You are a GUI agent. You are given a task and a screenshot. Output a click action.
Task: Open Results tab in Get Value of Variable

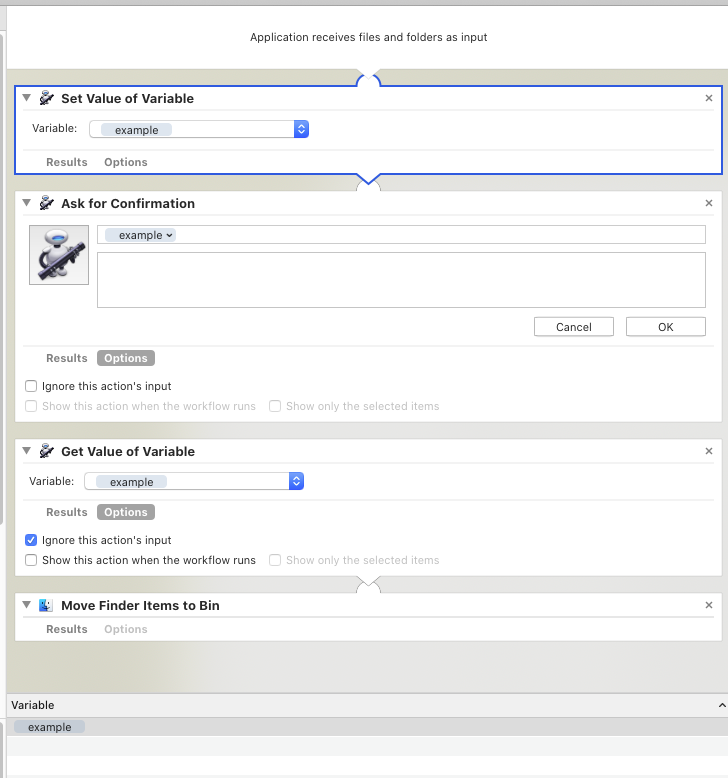coord(66,512)
